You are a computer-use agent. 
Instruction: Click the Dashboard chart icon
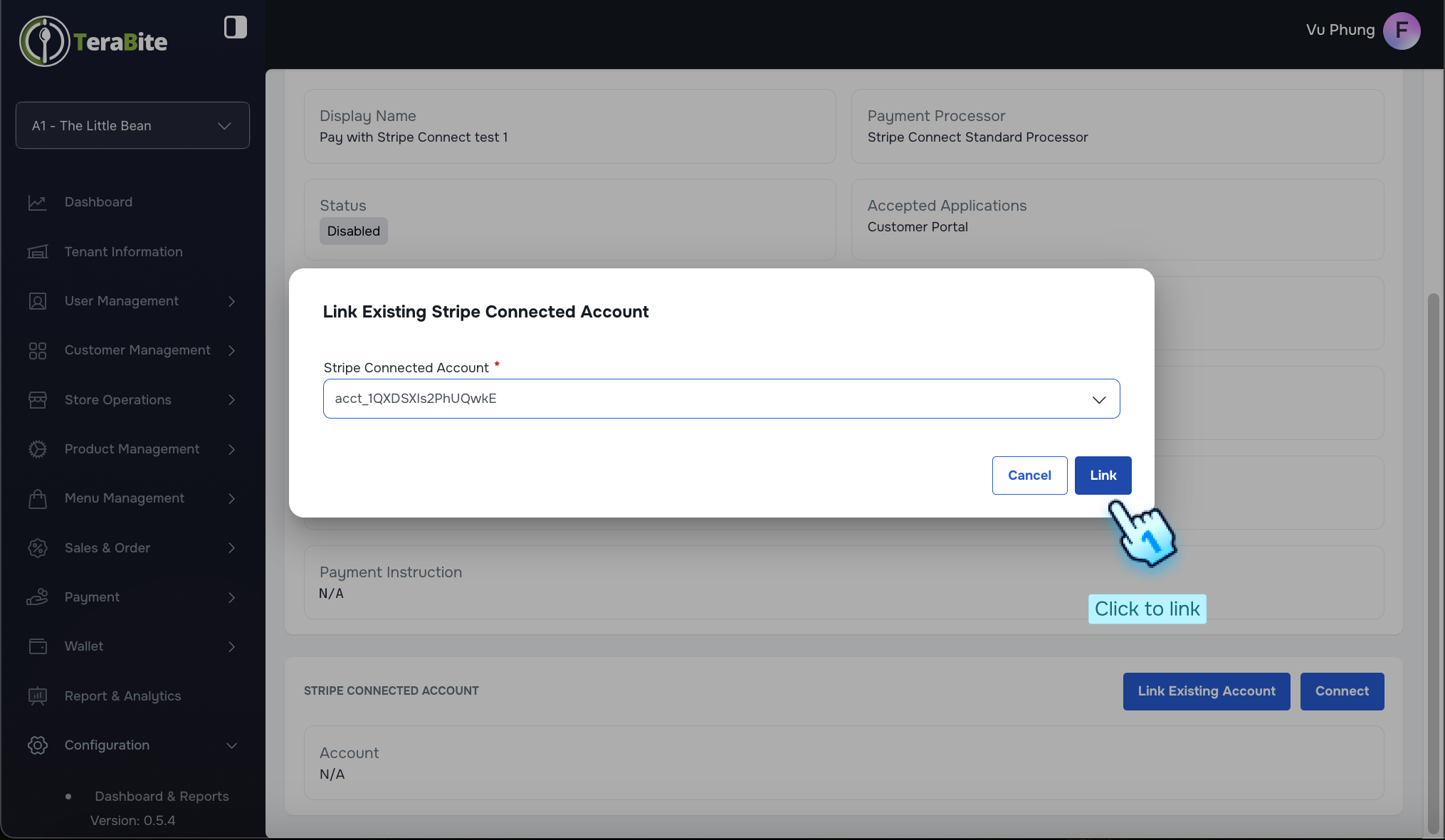pos(37,202)
